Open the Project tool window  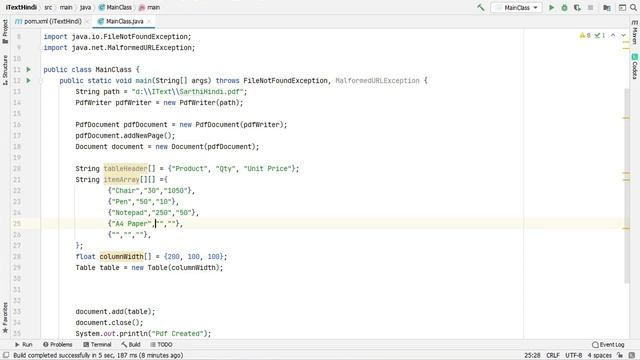click(x=5, y=32)
